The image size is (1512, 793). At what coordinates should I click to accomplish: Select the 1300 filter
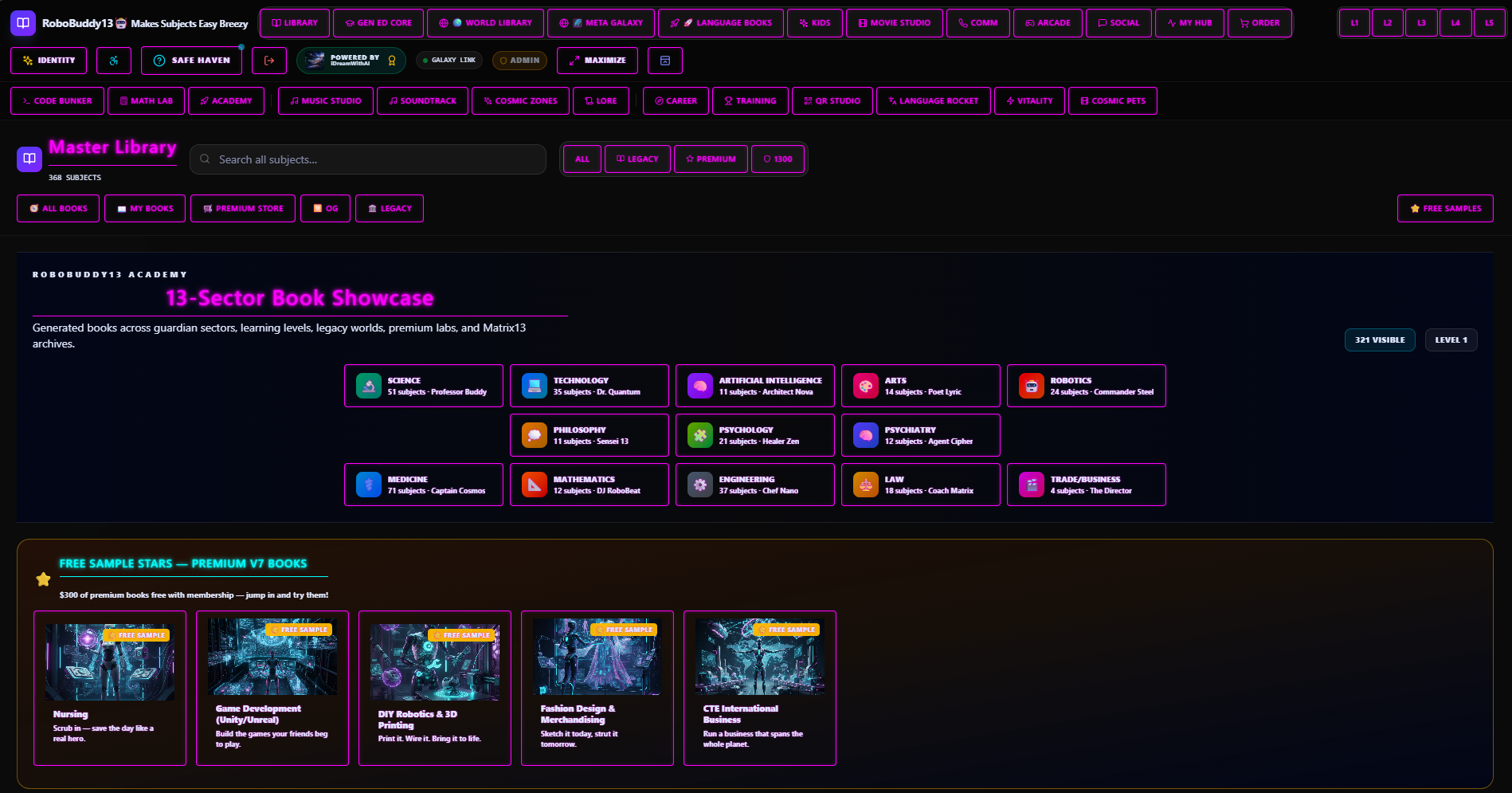point(778,159)
